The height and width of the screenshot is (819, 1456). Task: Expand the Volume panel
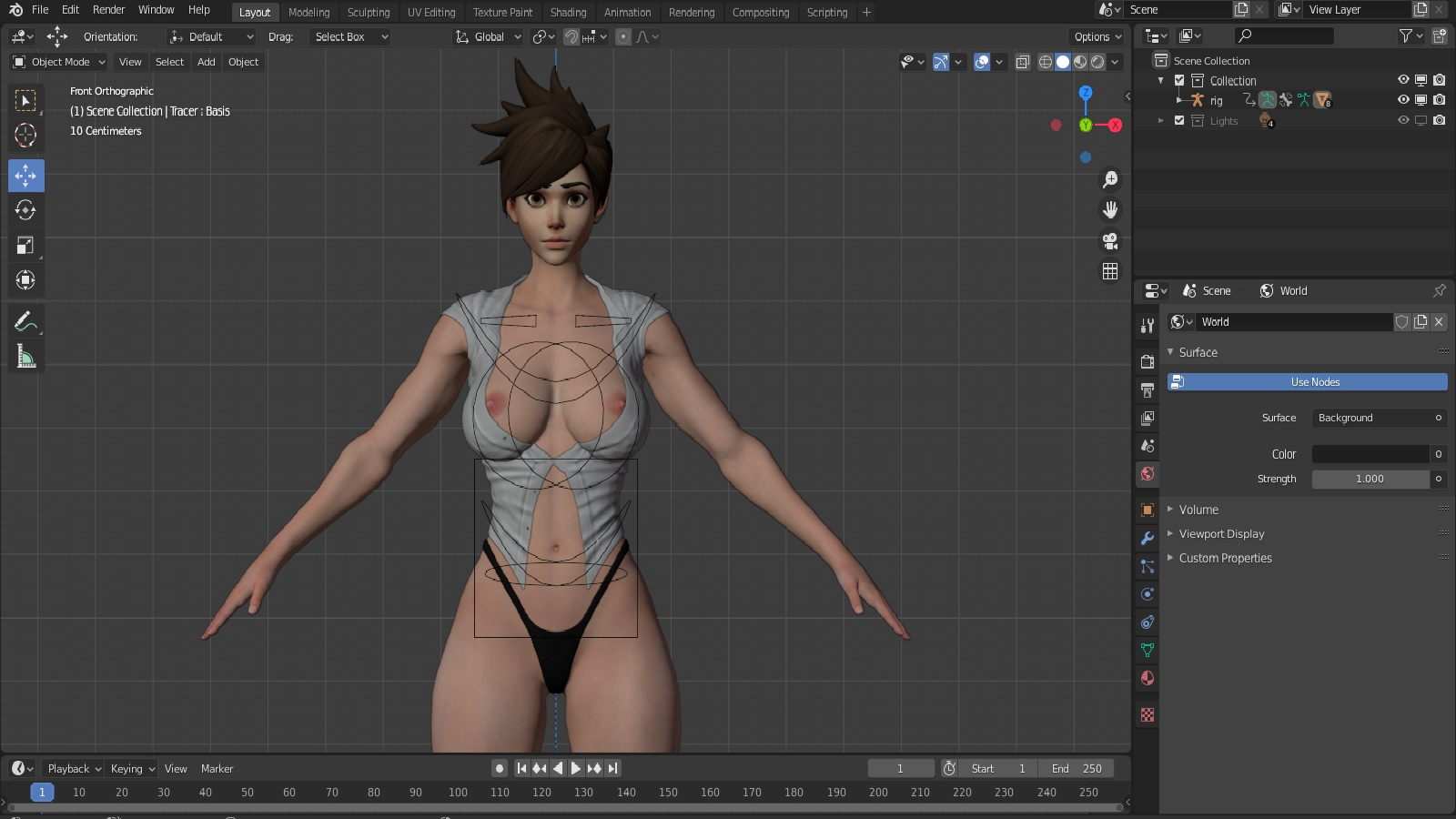tap(1198, 510)
